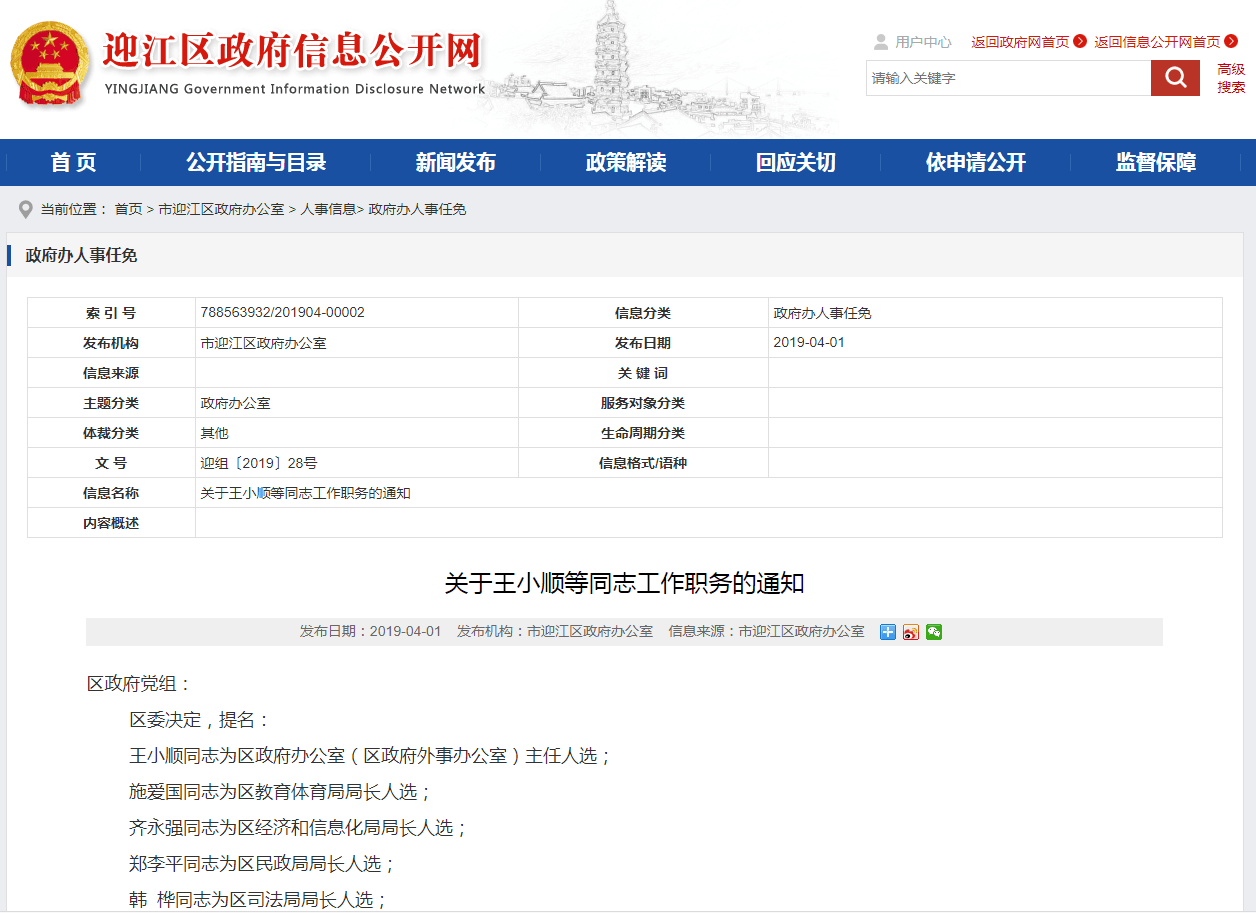
Task: Click the 信息分类 table value 政府办人事任免
Action: [x=823, y=313]
